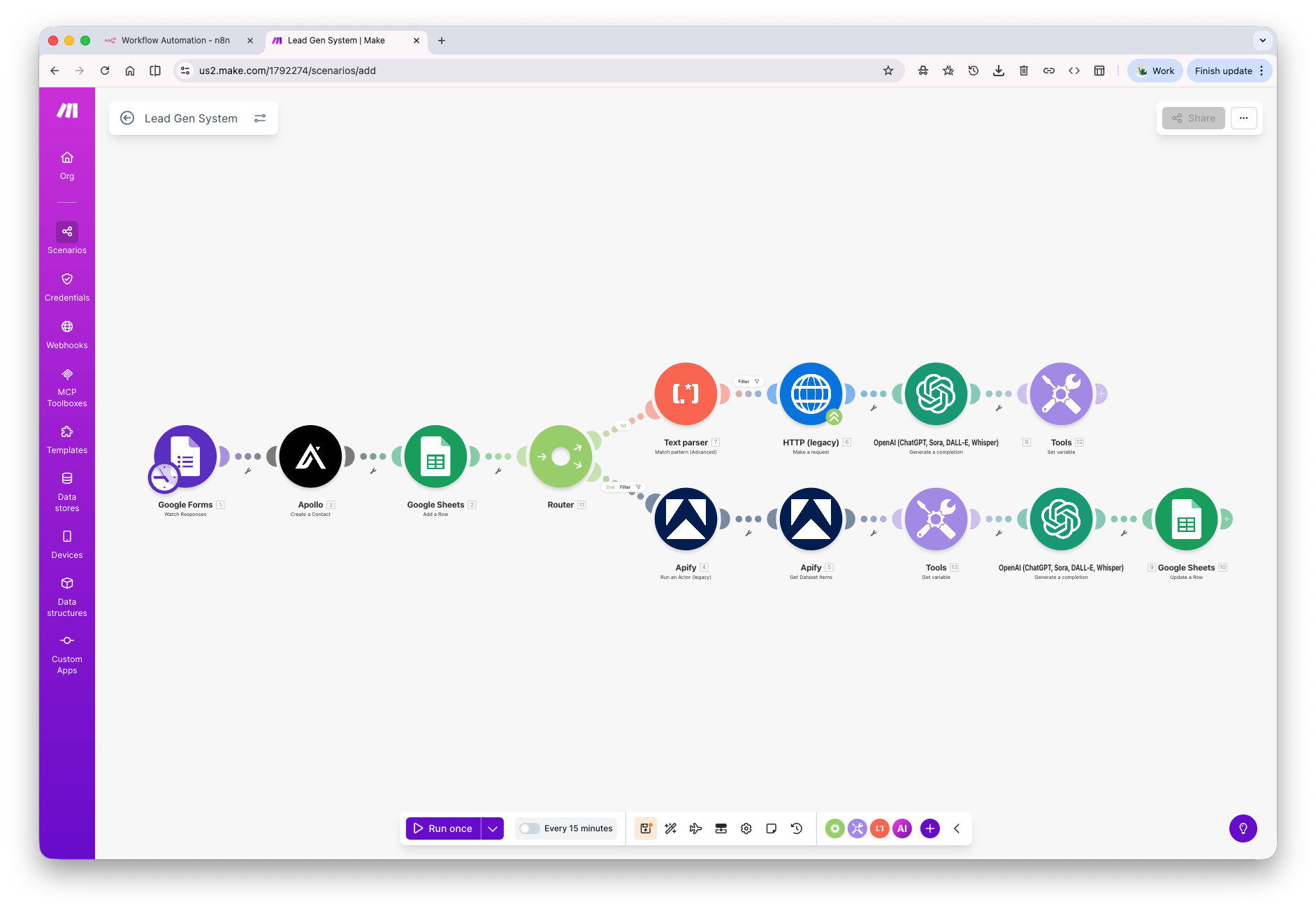Open the Apollo Create a Contact module
Image resolution: width=1316 pixels, height=911 pixels.
pos(310,457)
